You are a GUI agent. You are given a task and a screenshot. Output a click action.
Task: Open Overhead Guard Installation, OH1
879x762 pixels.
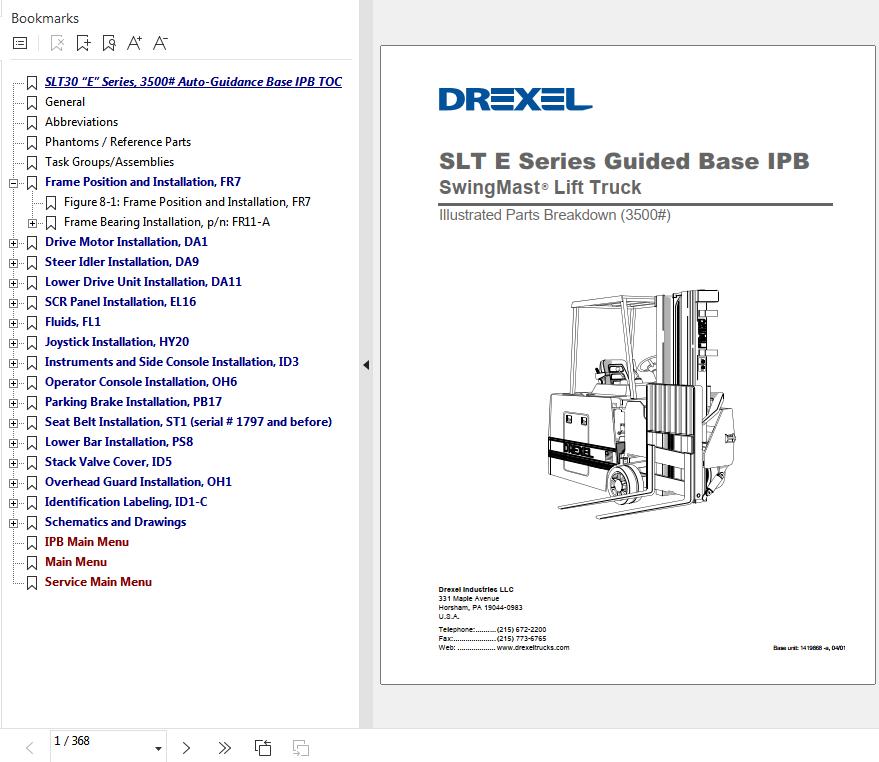[x=138, y=482]
